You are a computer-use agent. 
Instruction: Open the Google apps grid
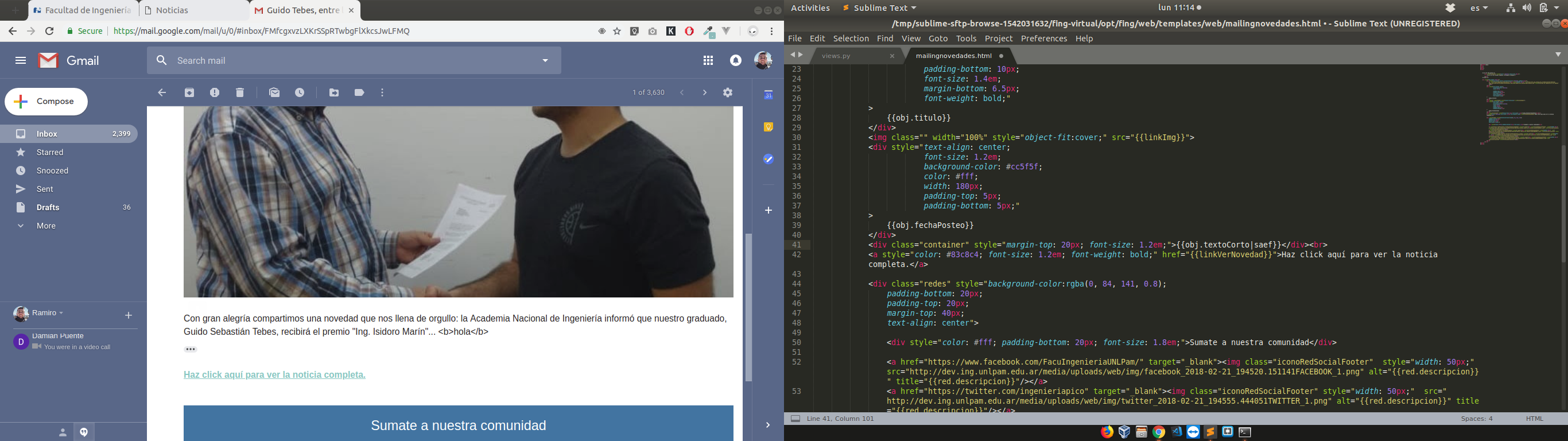pyautogui.click(x=708, y=60)
